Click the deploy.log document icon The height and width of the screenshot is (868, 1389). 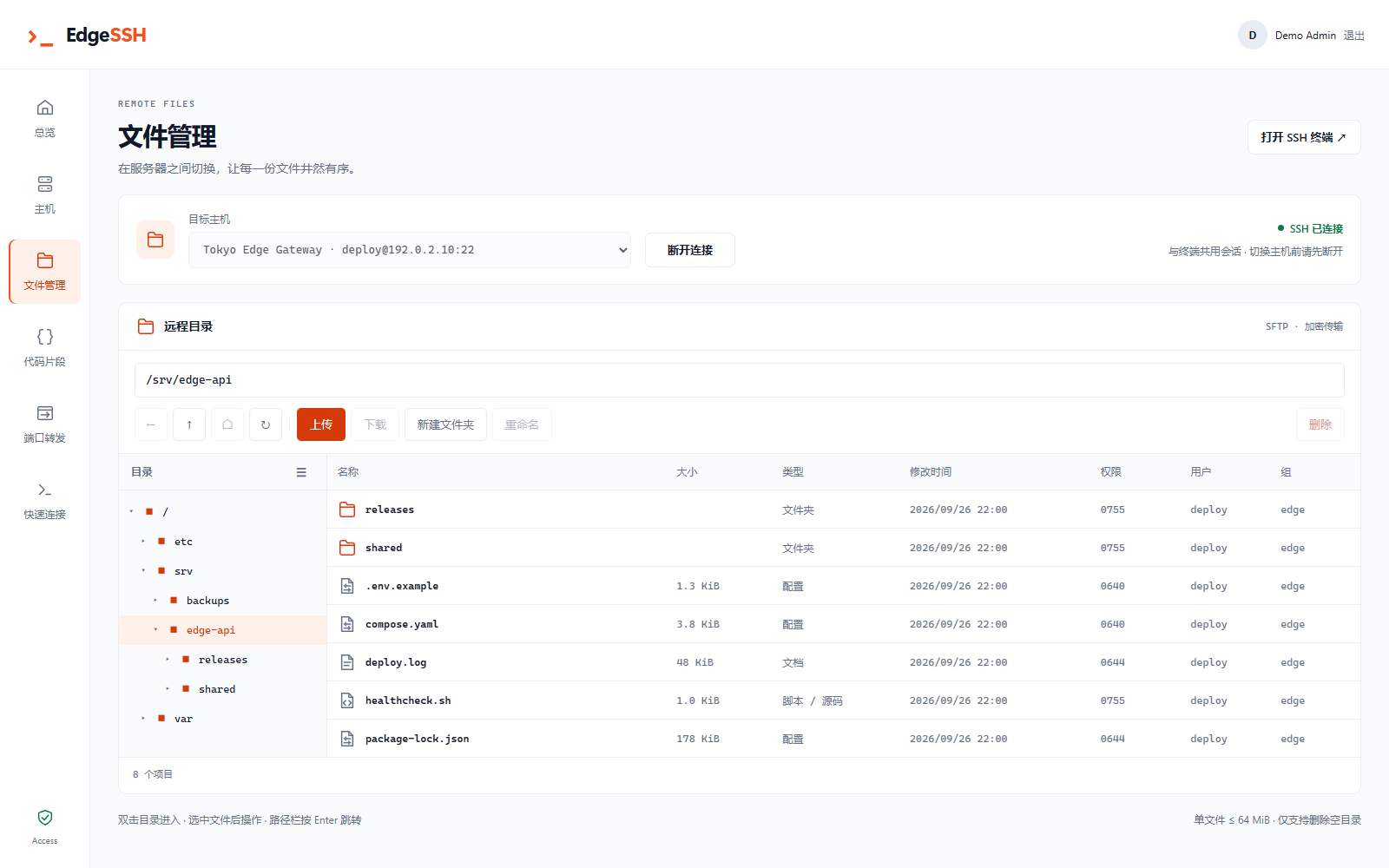[x=347, y=662]
